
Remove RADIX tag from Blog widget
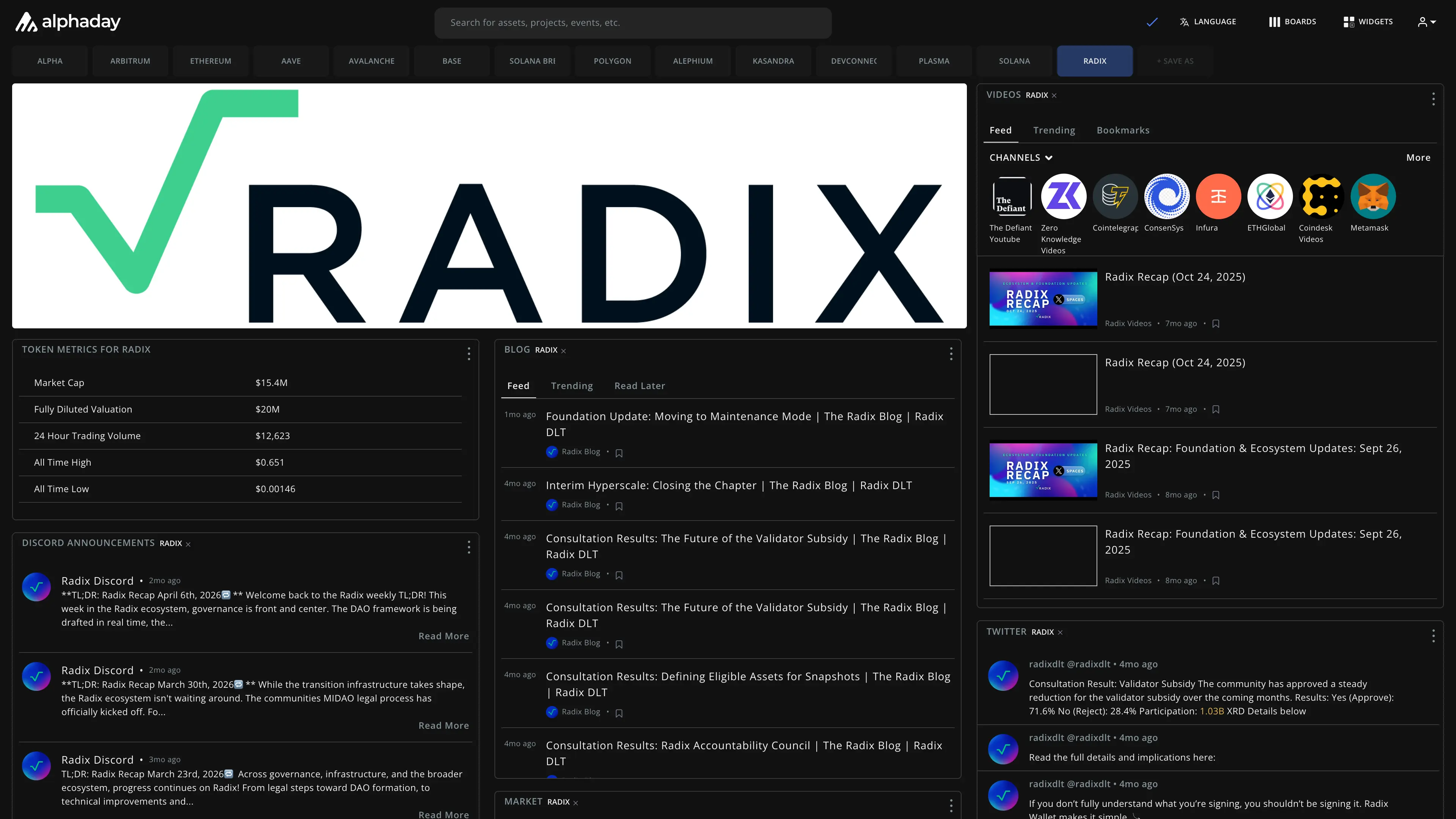tap(563, 351)
